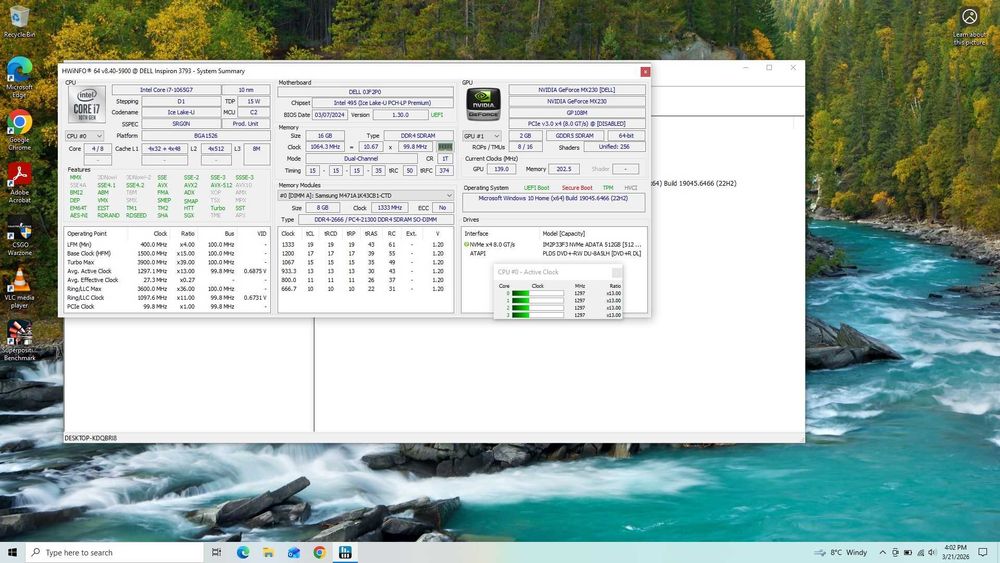
Task: Open File Explorer from the taskbar
Action: coord(268,552)
